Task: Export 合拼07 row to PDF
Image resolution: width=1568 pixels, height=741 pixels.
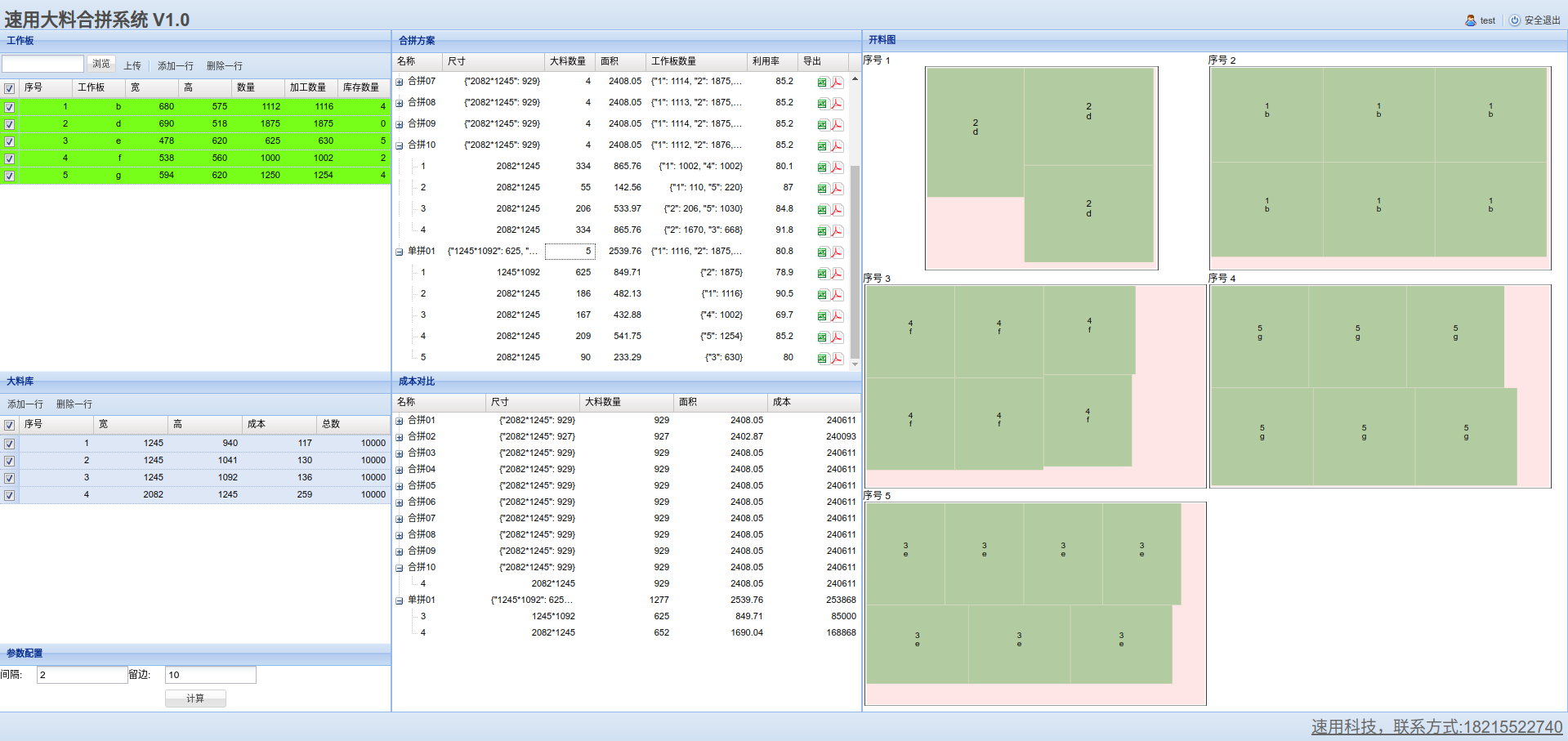Action: pos(837,83)
